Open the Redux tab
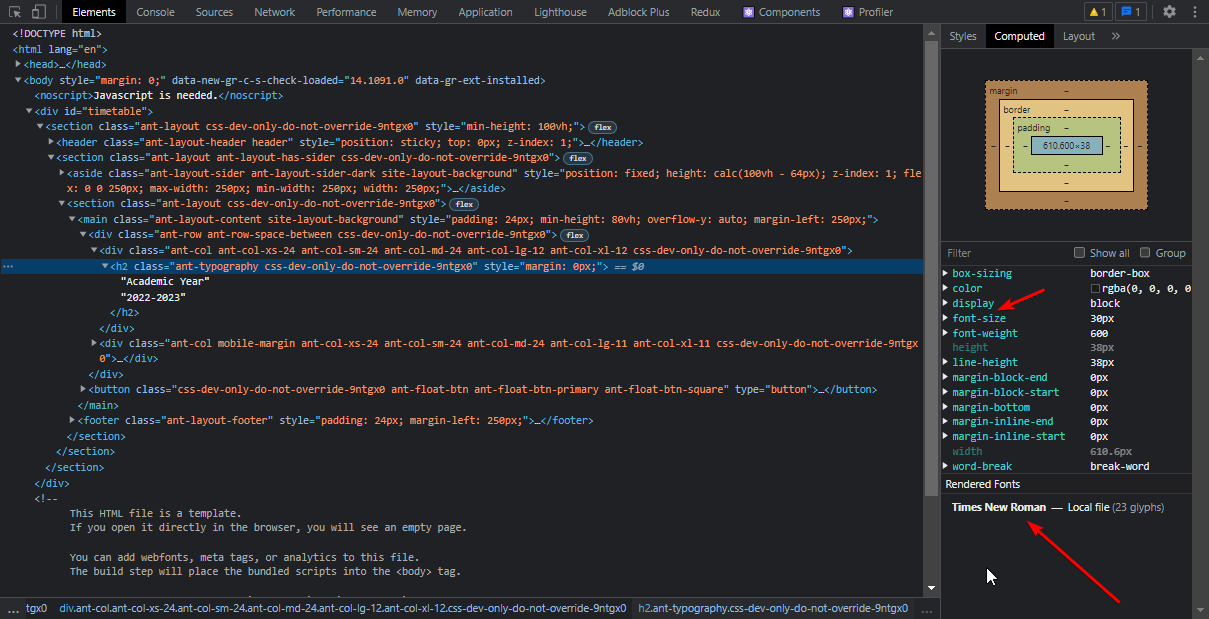Screen dimensions: 1209x619 pyautogui.click(x=706, y=12)
